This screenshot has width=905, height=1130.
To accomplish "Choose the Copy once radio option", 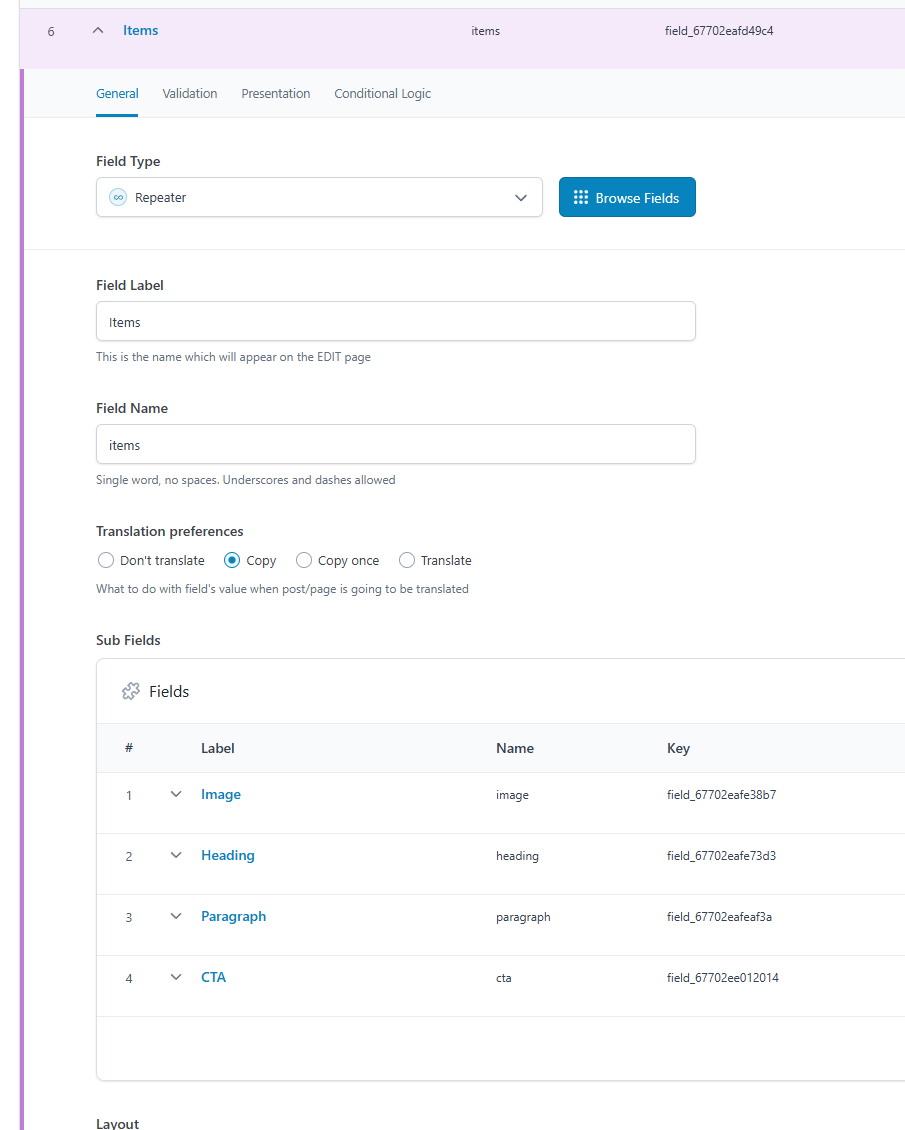I will click(304, 560).
